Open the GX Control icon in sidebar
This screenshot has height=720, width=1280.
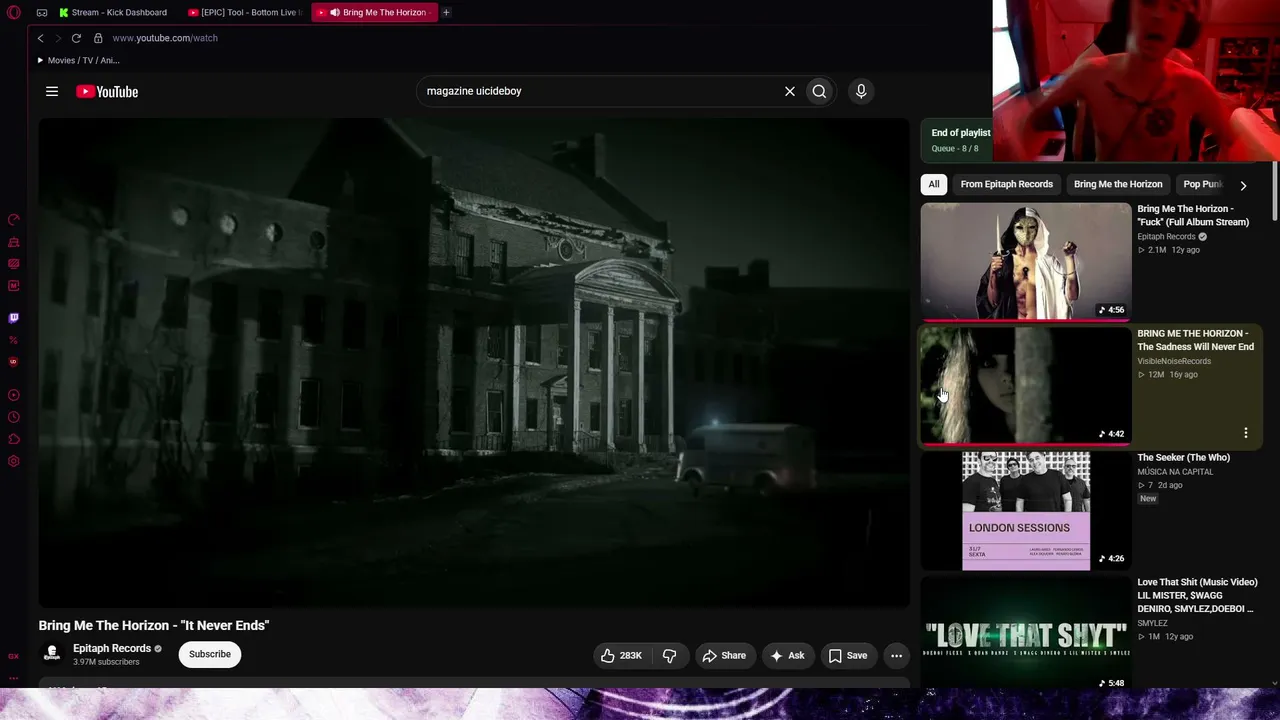(14, 657)
